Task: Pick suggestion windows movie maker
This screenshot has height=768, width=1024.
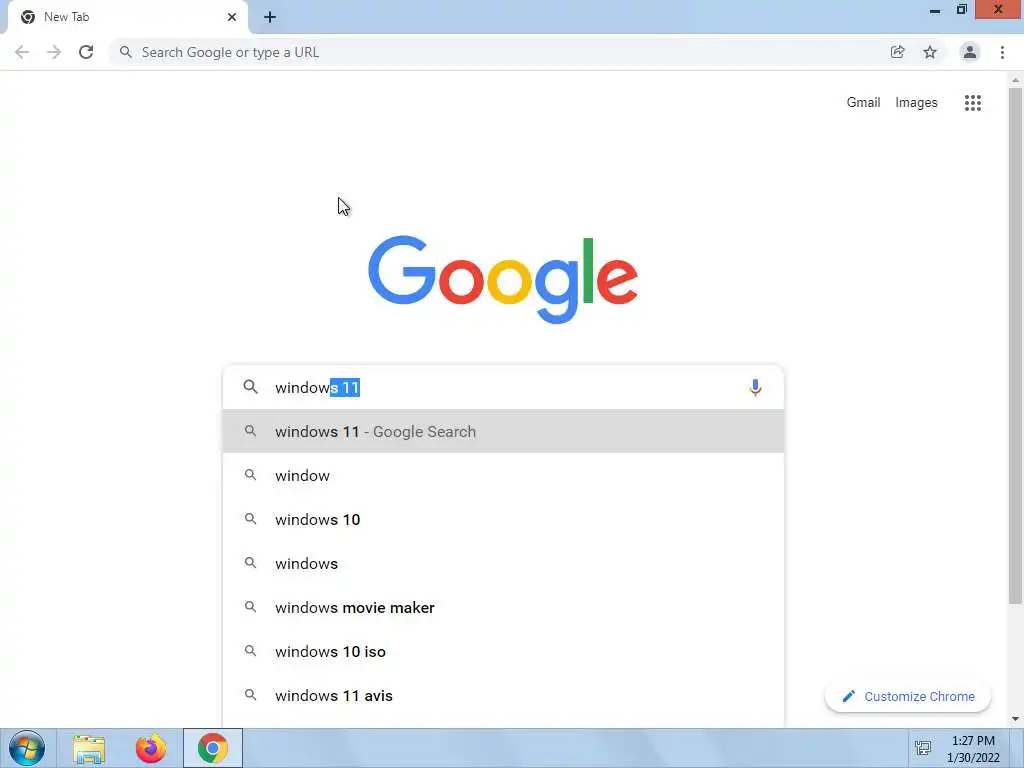Action: pyautogui.click(x=503, y=607)
